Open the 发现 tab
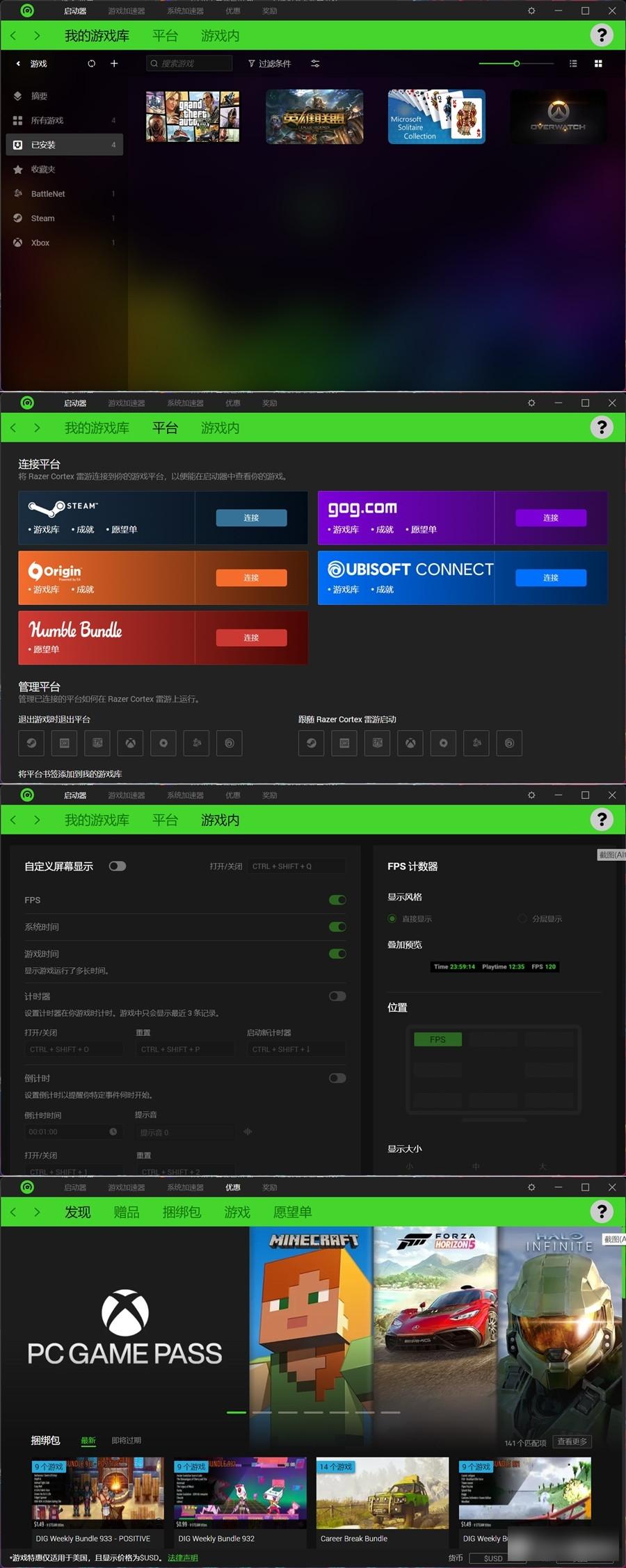Viewport: 626px width, 1568px height. (77, 1212)
